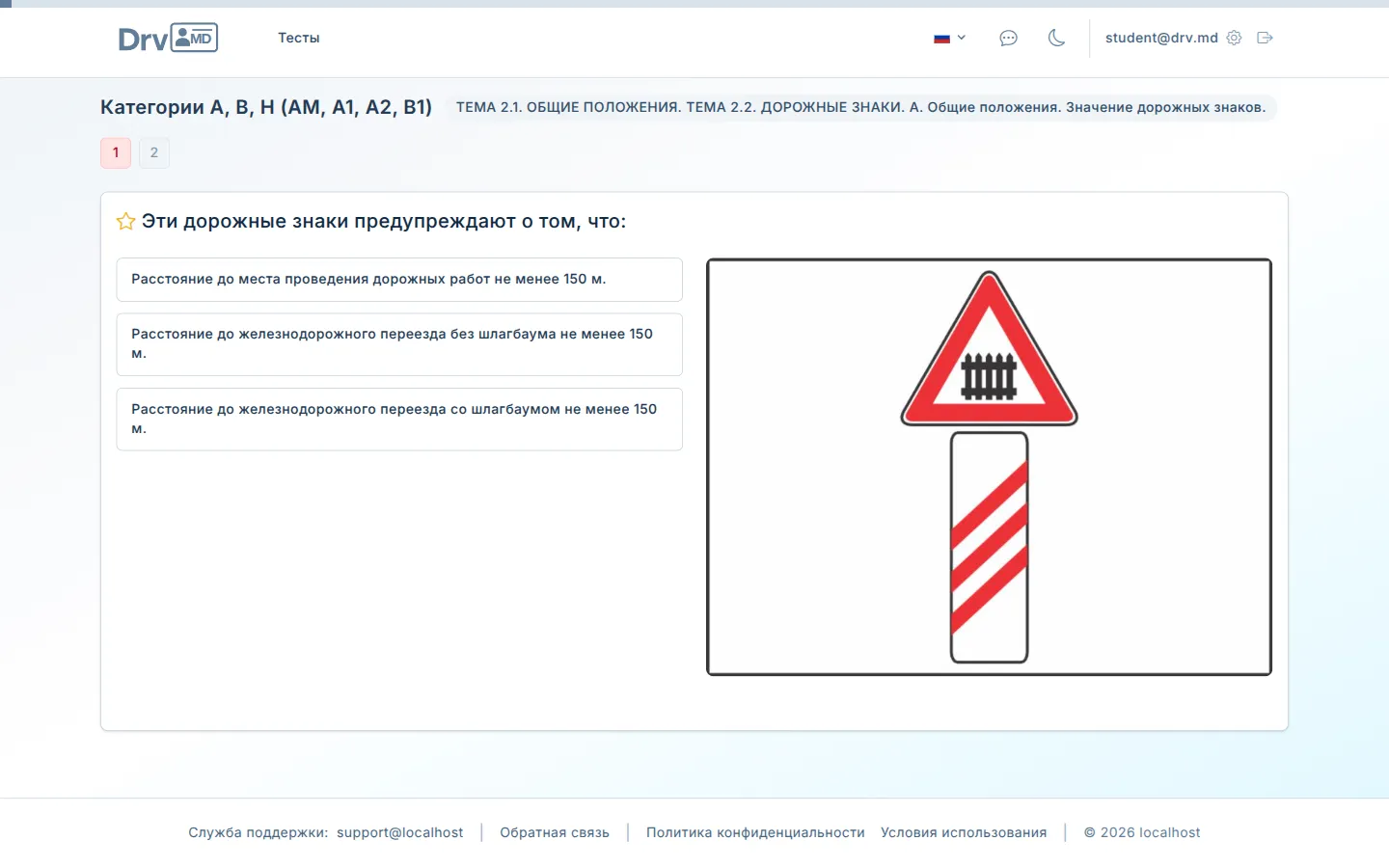Click the logout icon in the header
Screen dimensions: 1389x868
click(1265, 38)
